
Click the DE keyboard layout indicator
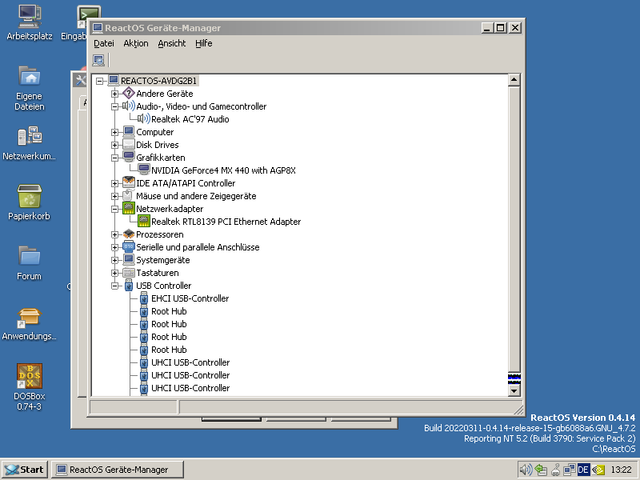tap(583, 469)
